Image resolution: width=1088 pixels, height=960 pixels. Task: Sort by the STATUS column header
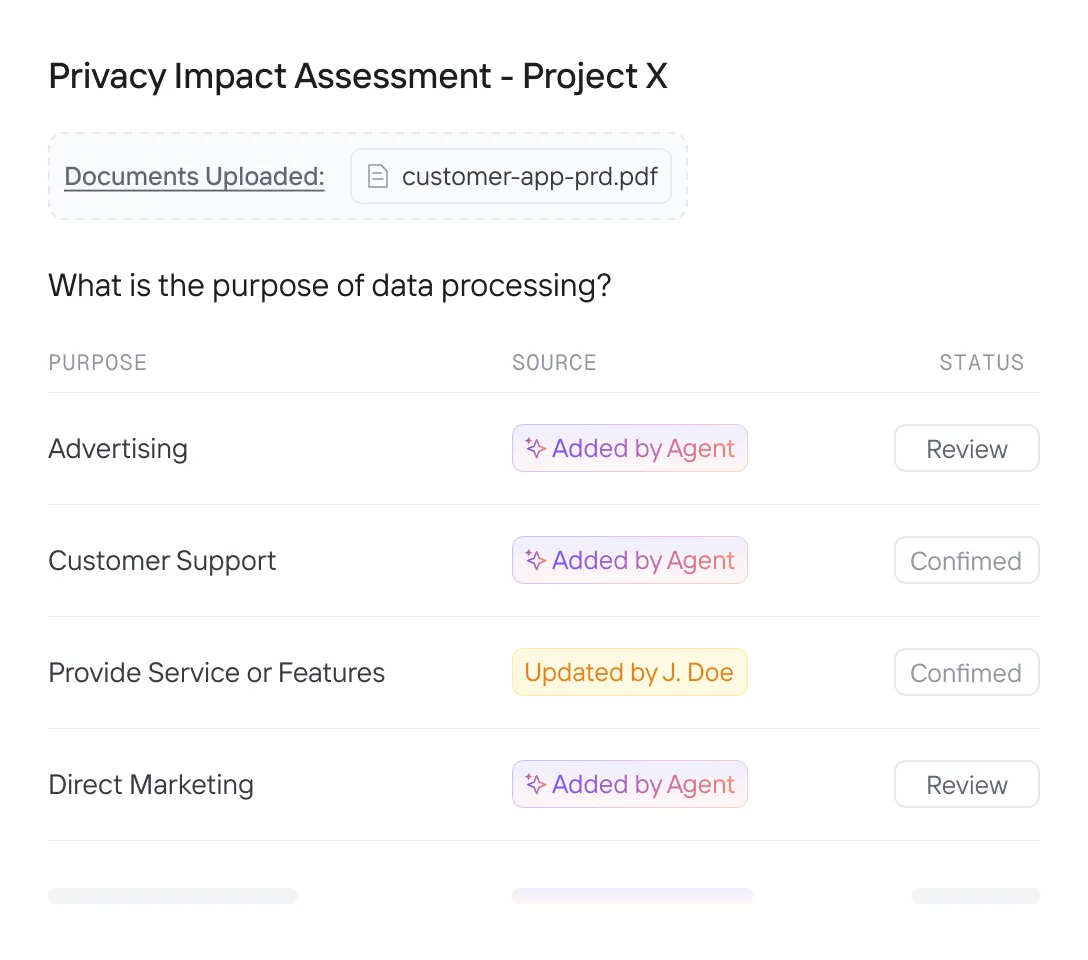tap(982, 362)
